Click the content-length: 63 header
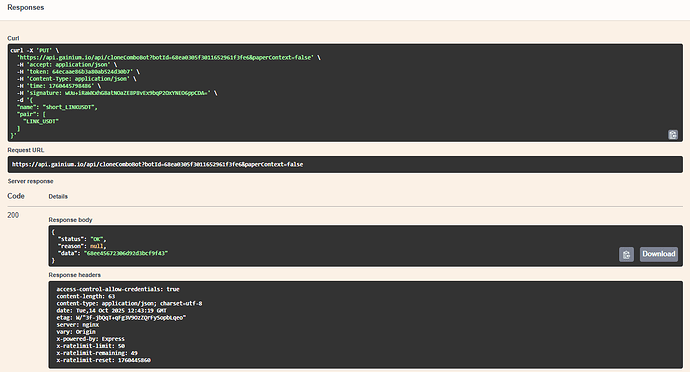690x372 pixels. pos(85,296)
